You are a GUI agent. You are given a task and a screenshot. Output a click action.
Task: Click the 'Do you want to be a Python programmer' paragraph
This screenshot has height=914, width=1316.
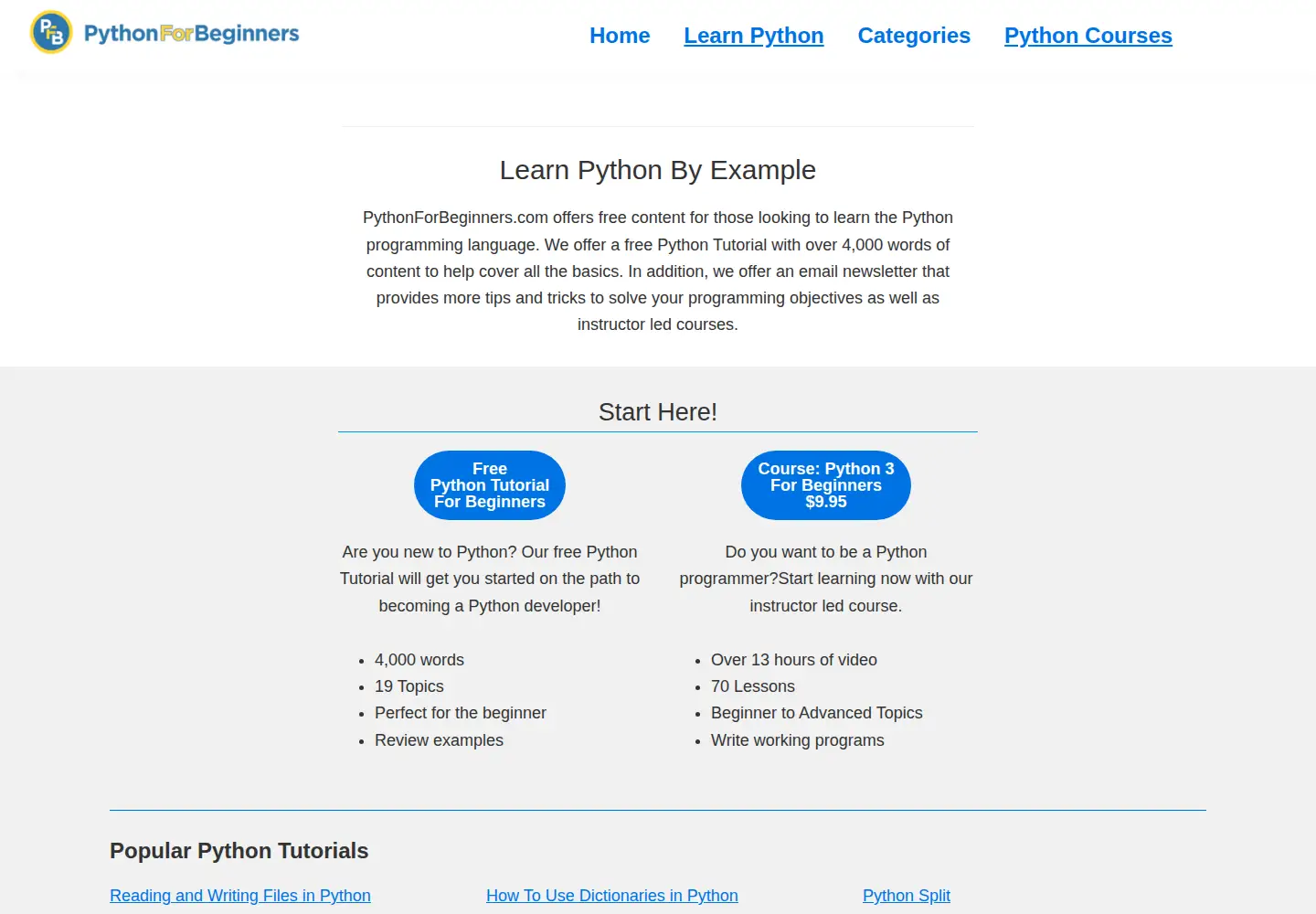pos(826,579)
